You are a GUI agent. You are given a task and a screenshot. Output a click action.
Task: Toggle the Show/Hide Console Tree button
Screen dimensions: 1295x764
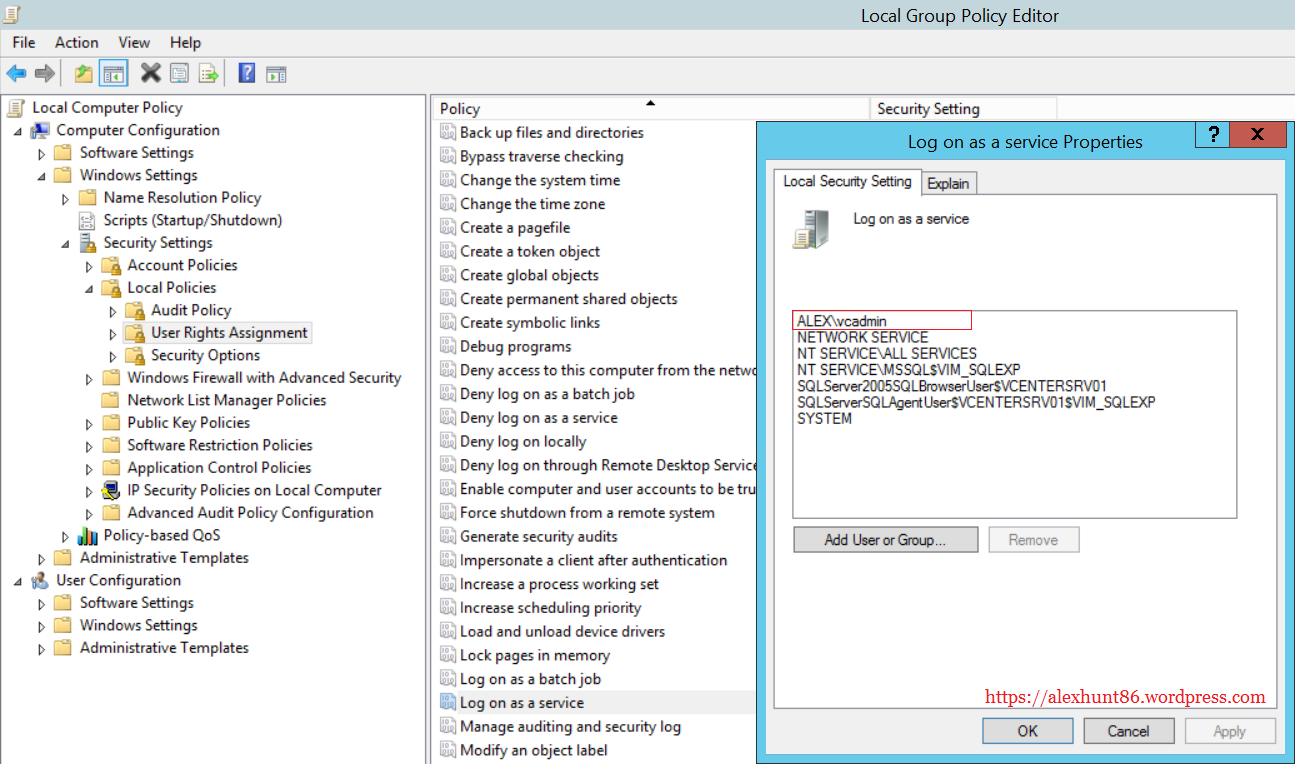[113, 73]
